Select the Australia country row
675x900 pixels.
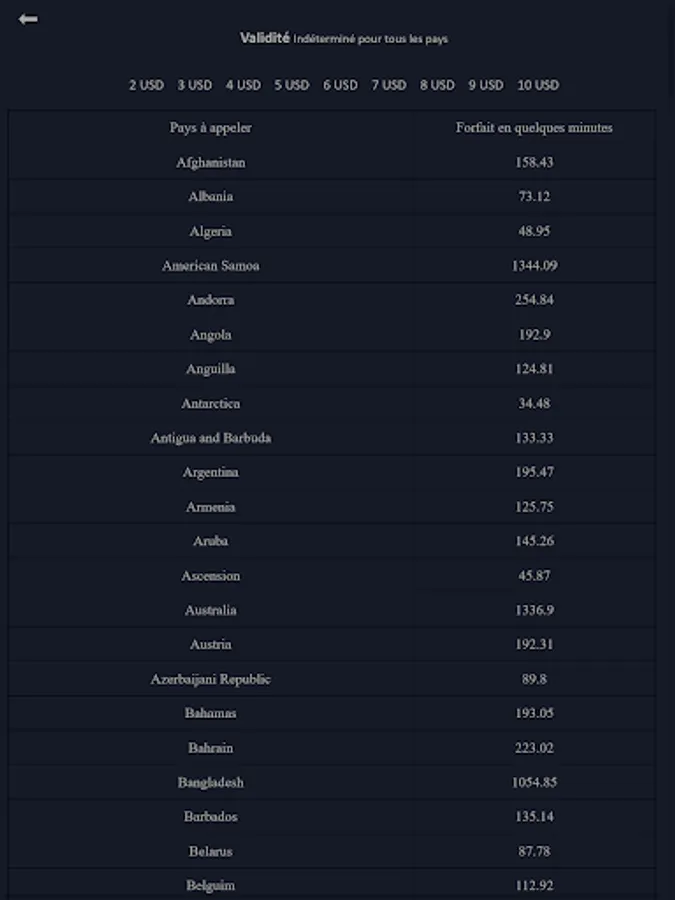click(x=211, y=610)
